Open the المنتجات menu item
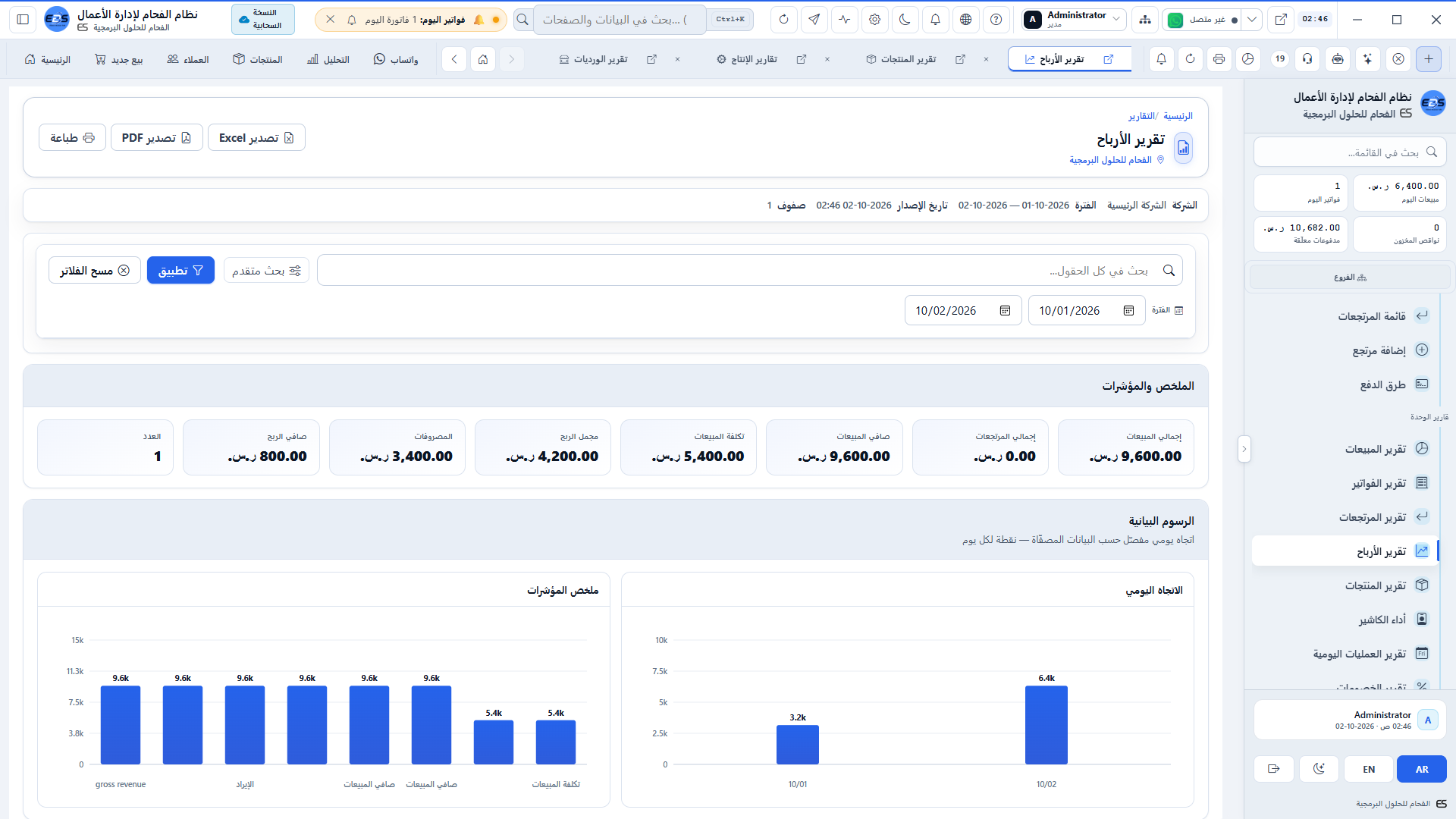The image size is (1456, 819). coord(258,59)
